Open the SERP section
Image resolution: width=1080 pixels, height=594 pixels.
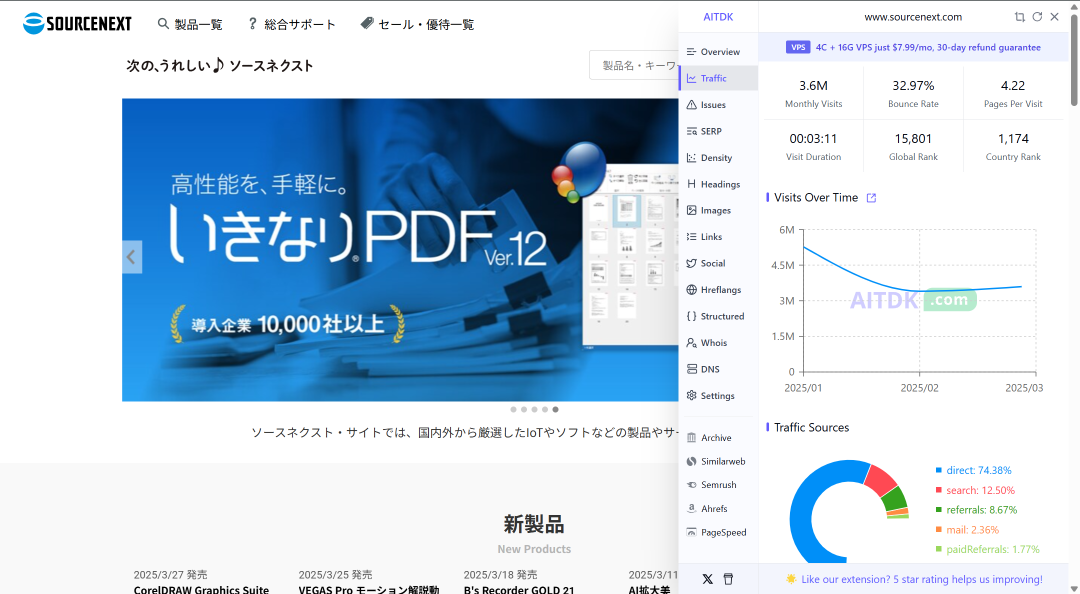click(x=718, y=131)
